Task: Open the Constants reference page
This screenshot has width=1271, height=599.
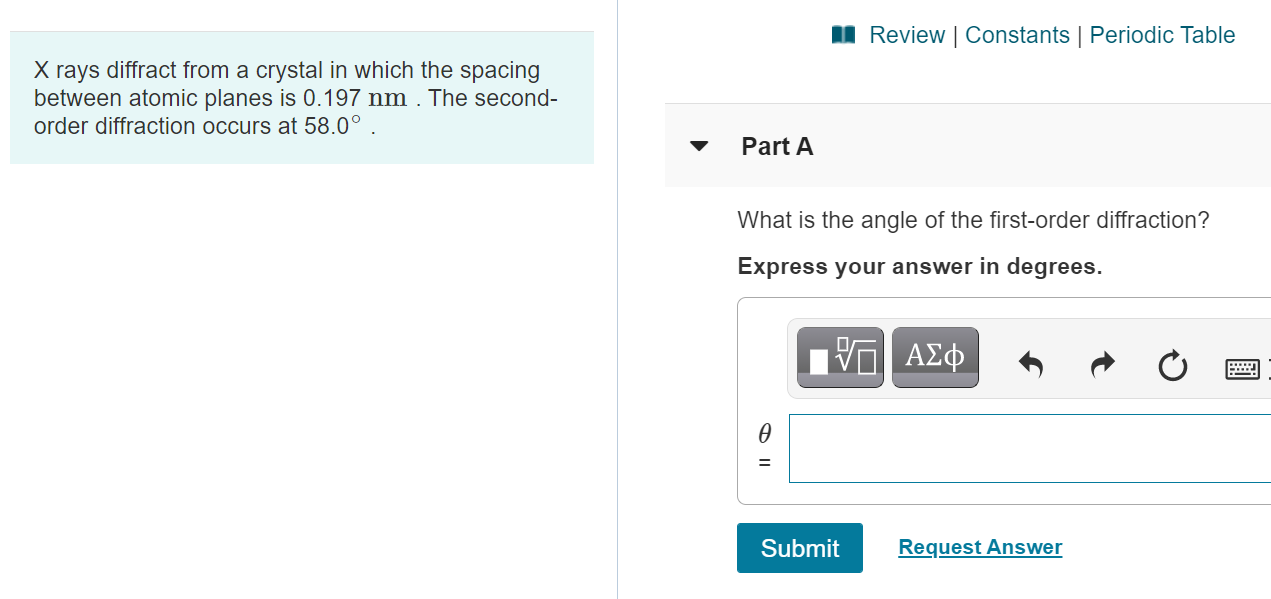Action: [x=1017, y=34]
